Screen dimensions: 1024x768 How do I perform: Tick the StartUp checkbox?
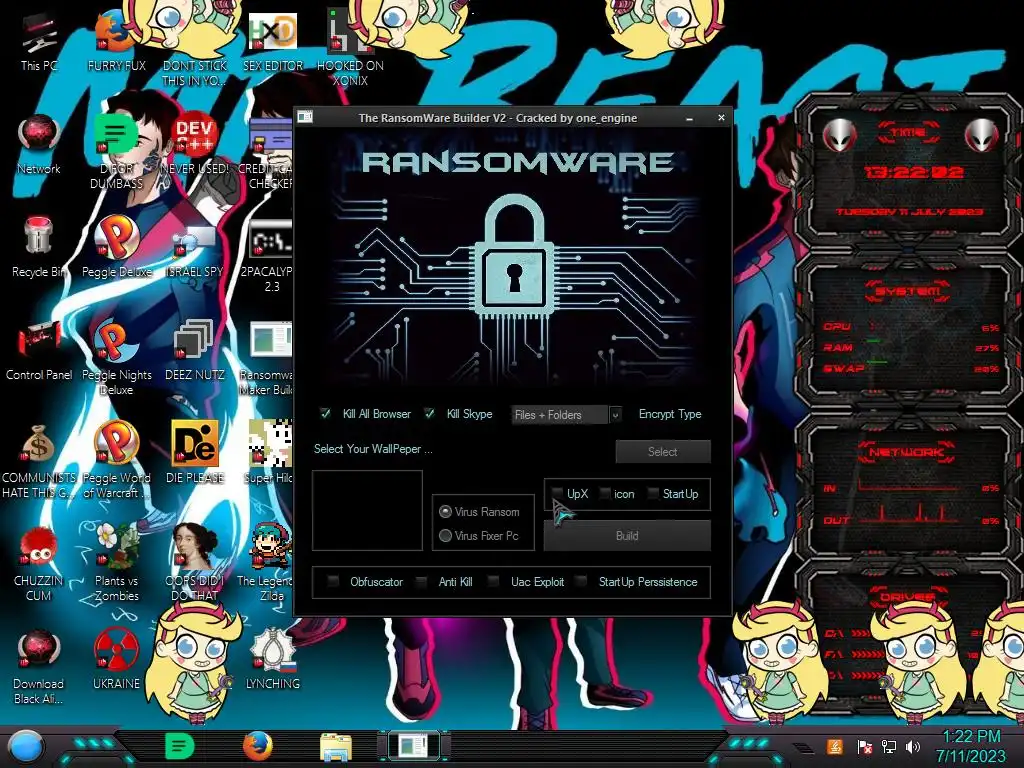(653, 494)
